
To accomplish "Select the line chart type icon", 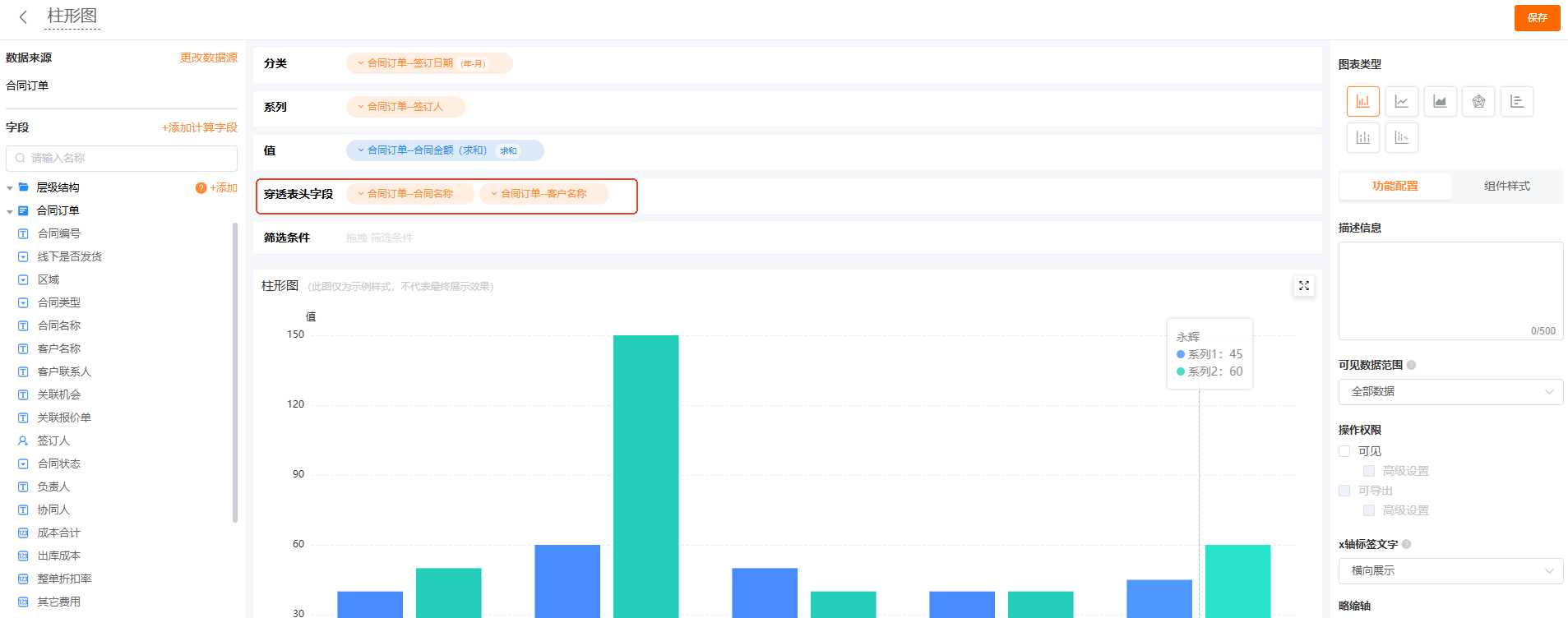I will [1401, 102].
